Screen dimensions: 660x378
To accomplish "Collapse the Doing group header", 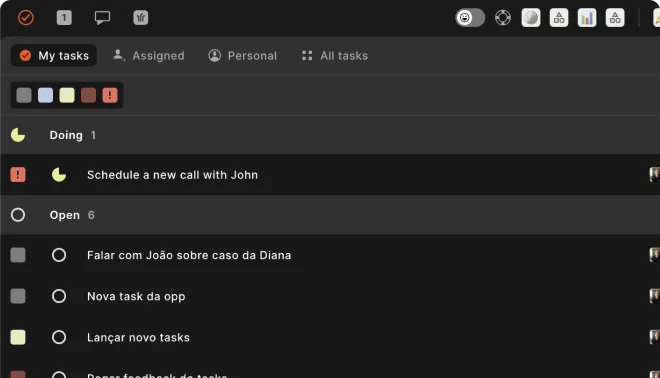I will [x=330, y=135].
